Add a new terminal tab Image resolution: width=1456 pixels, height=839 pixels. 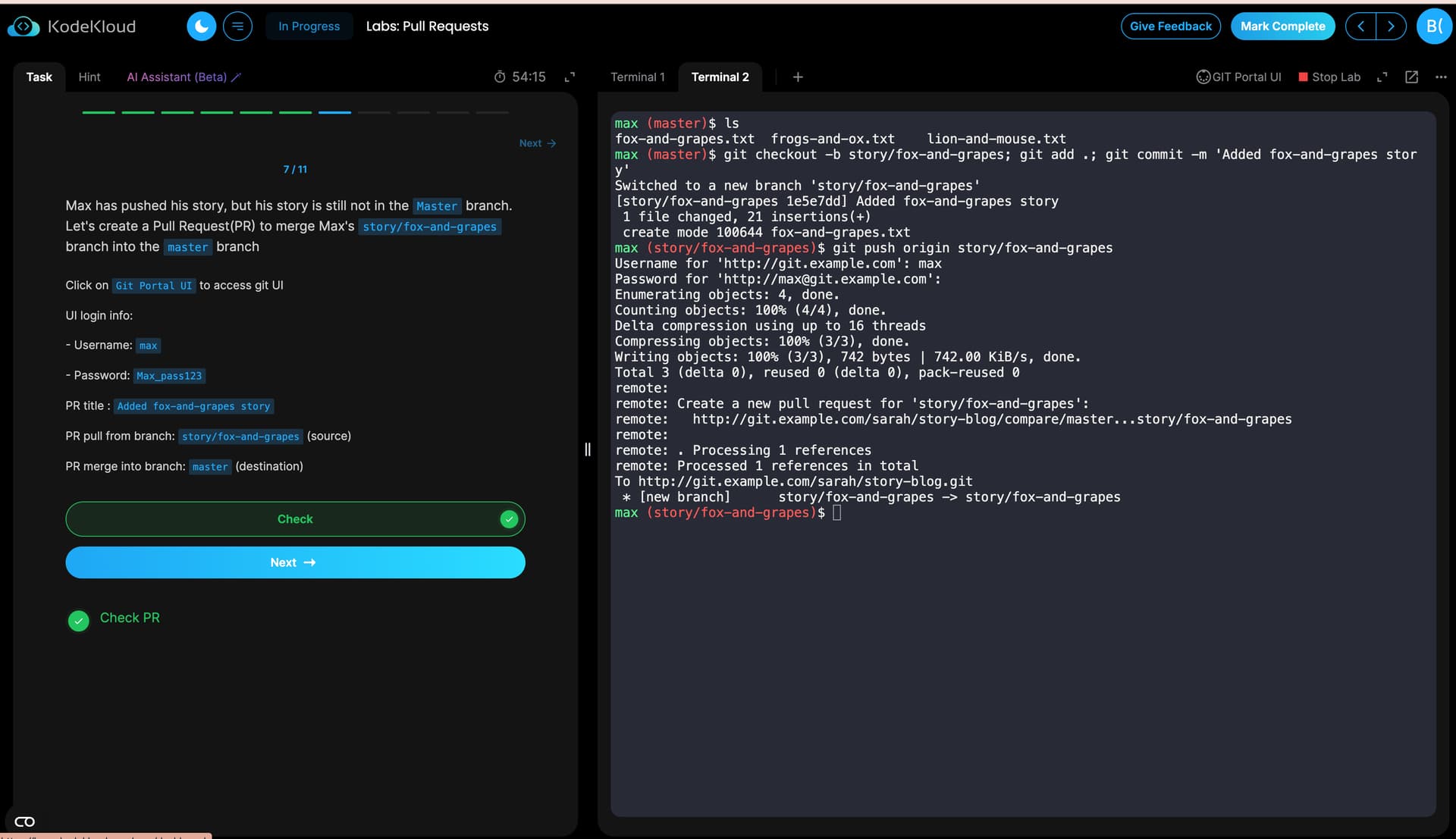coord(798,77)
